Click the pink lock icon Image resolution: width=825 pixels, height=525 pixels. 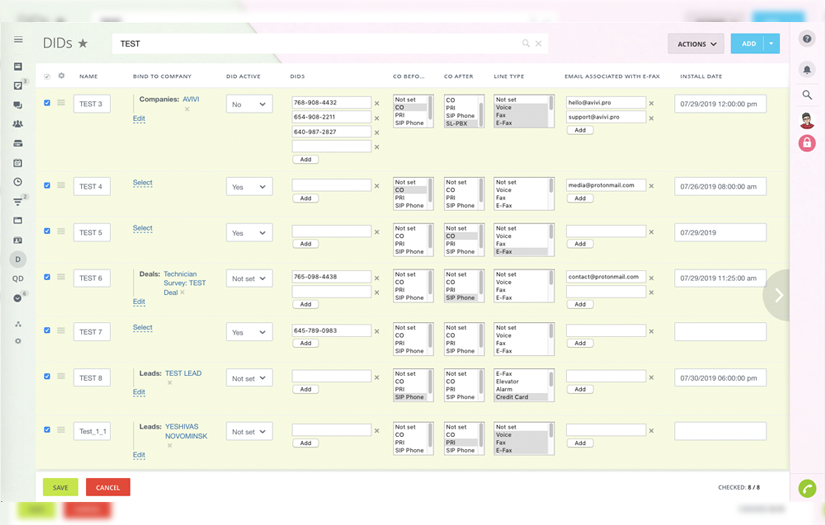pos(807,143)
